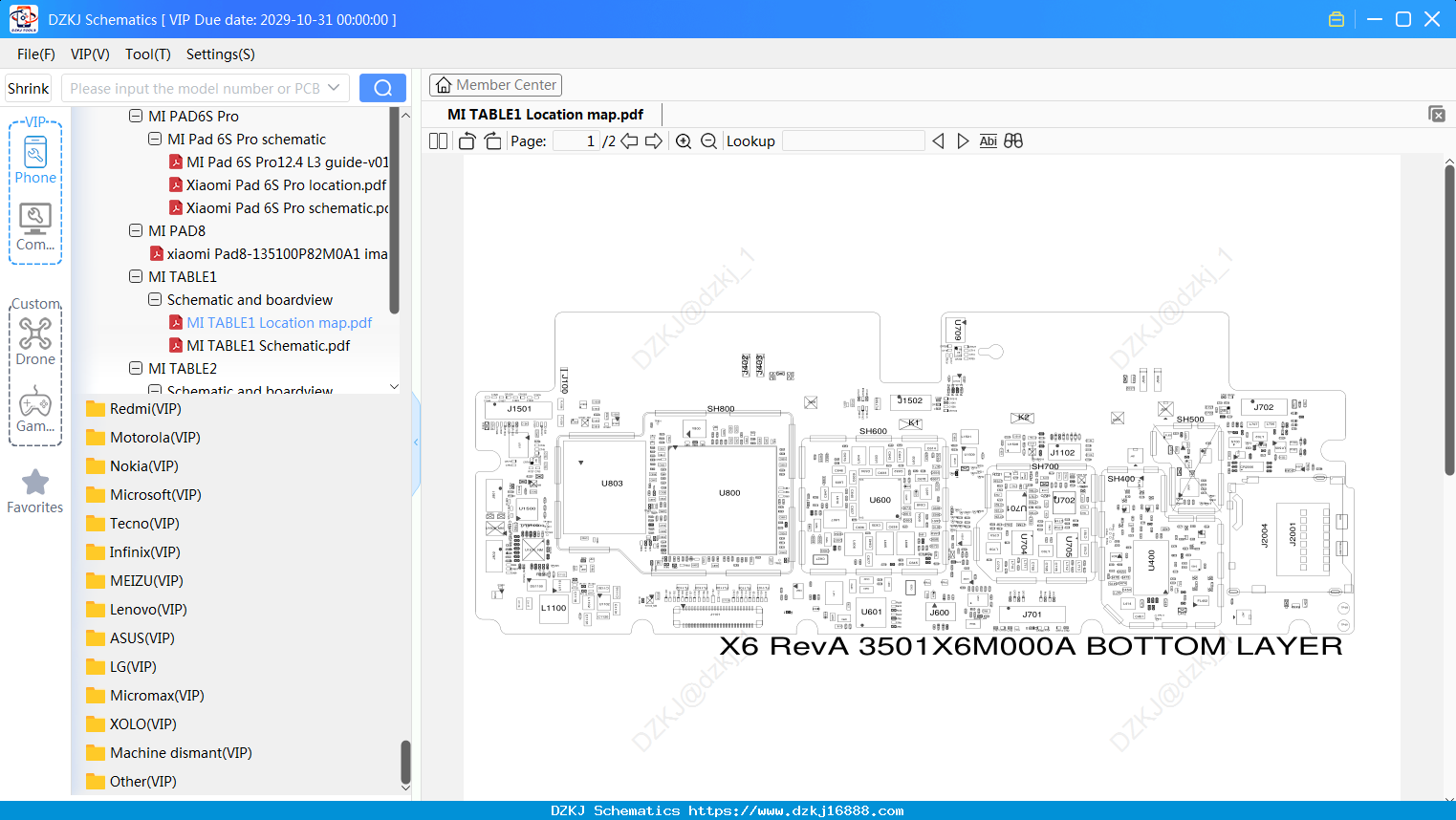Zoom out of the PDF

click(708, 140)
